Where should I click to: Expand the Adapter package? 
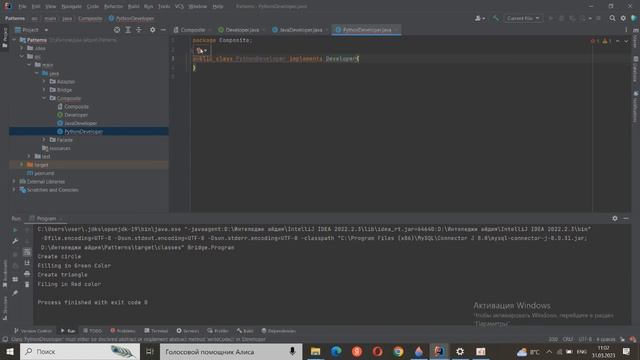(x=44, y=82)
